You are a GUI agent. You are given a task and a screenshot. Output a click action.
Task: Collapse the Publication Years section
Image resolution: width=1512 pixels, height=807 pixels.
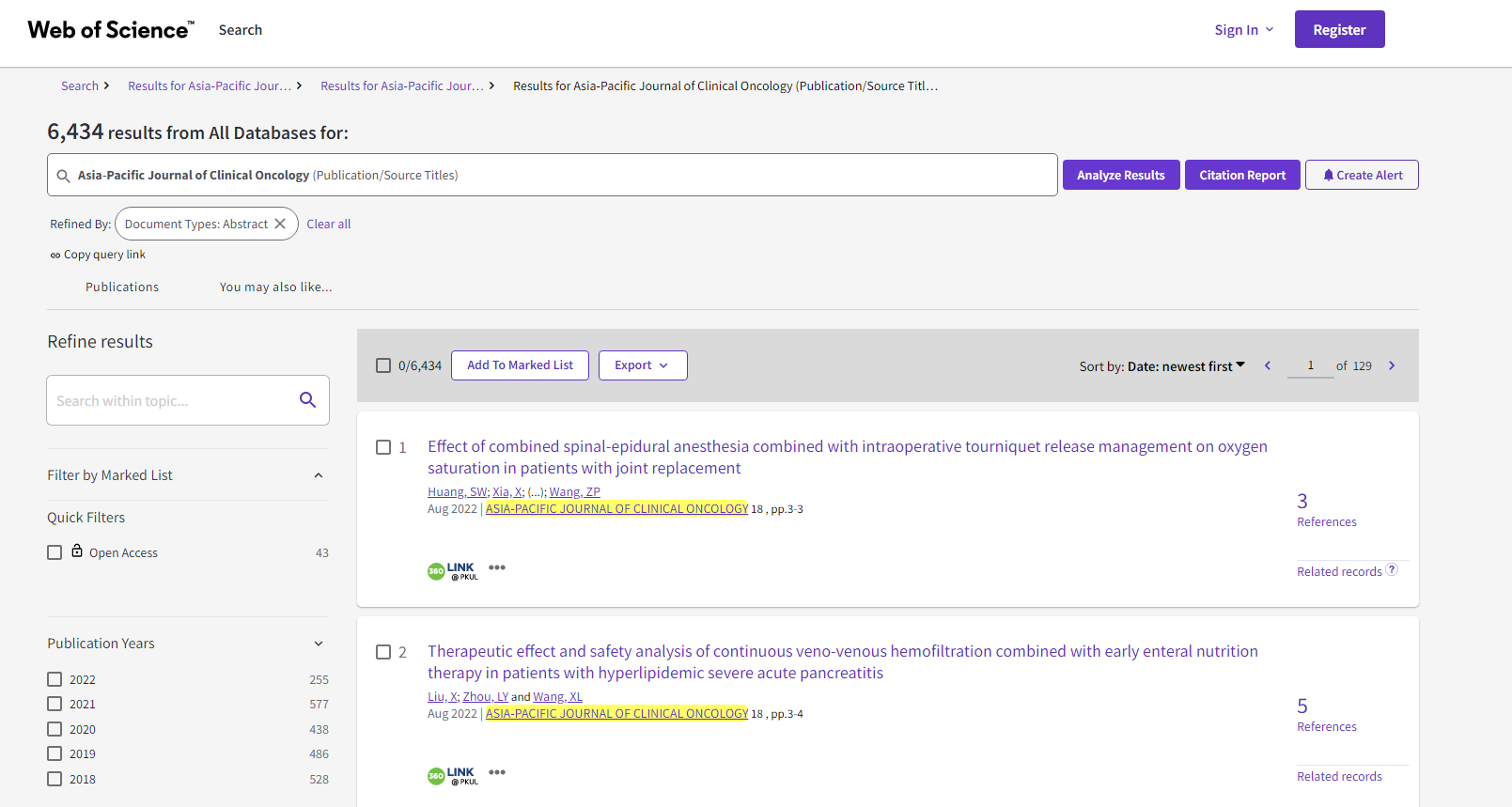pyautogui.click(x=319, y=644)
